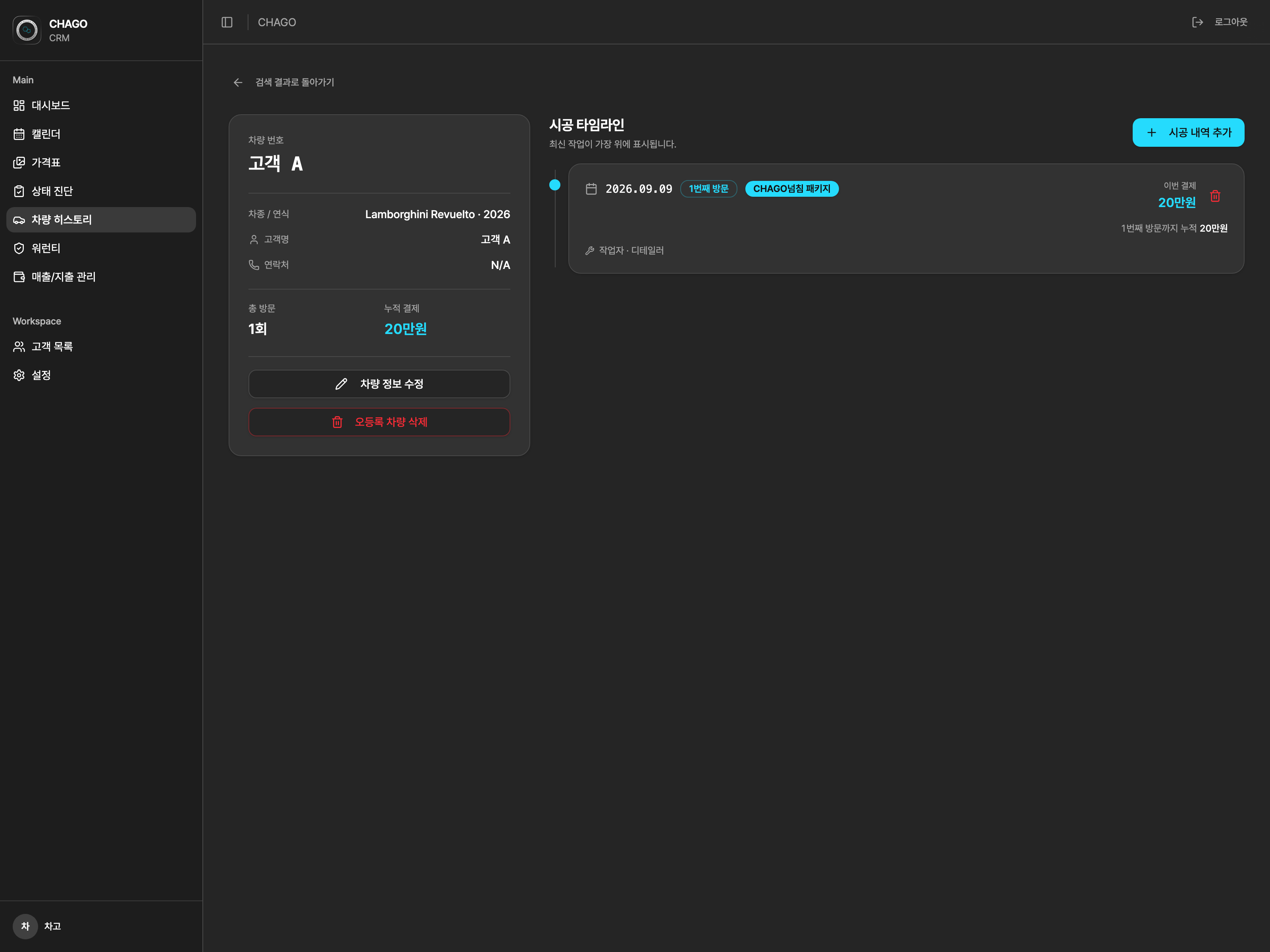Open 캘린더 in the sidebar
The image size is (1270, 952).
(101, 134)
